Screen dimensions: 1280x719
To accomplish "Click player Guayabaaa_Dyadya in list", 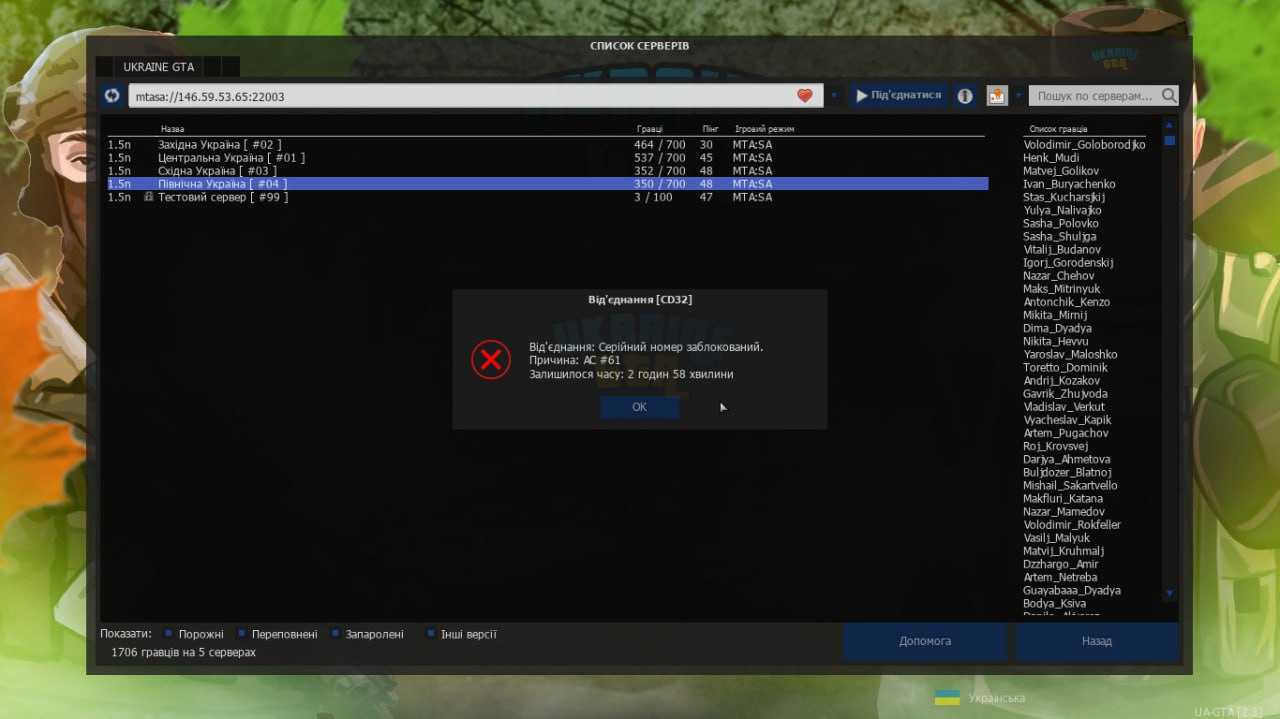I will [x=1072, y=590].
